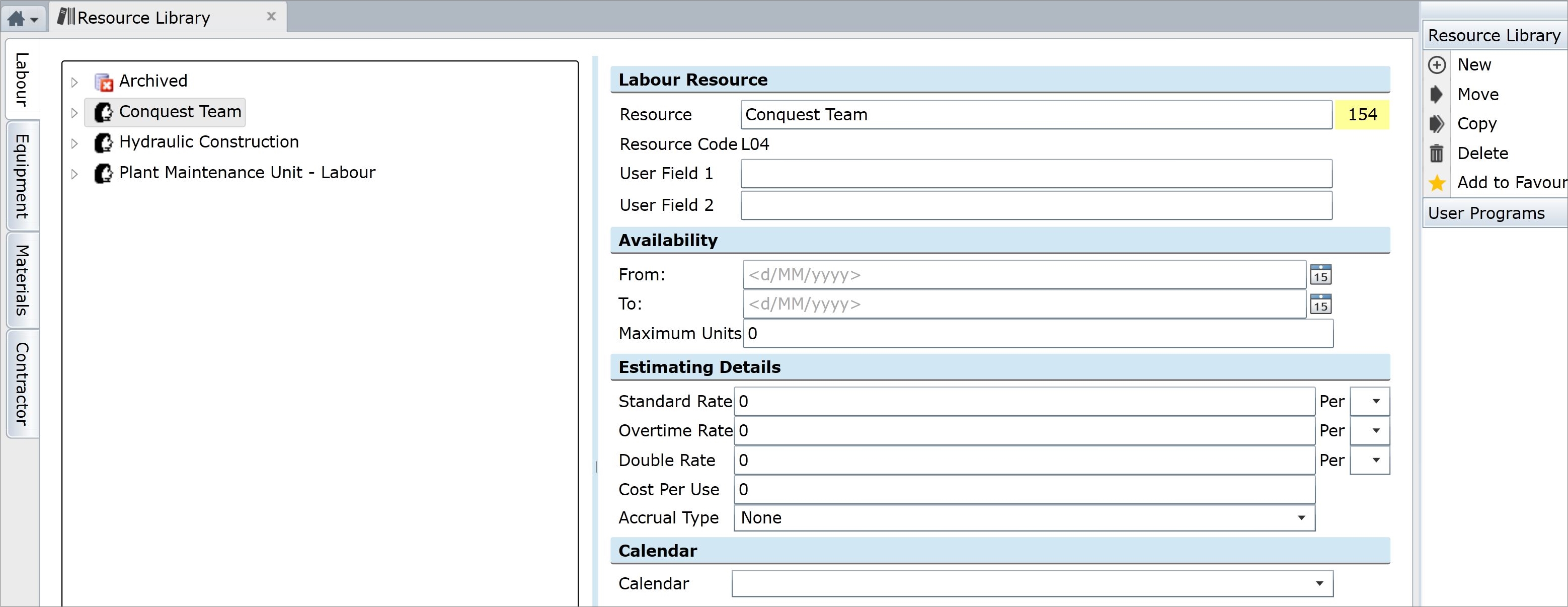Open the Double Rate Per dropdown
Image resolution: width=1568 pixels, height=607 pixels.
(x=1370, y=460)
